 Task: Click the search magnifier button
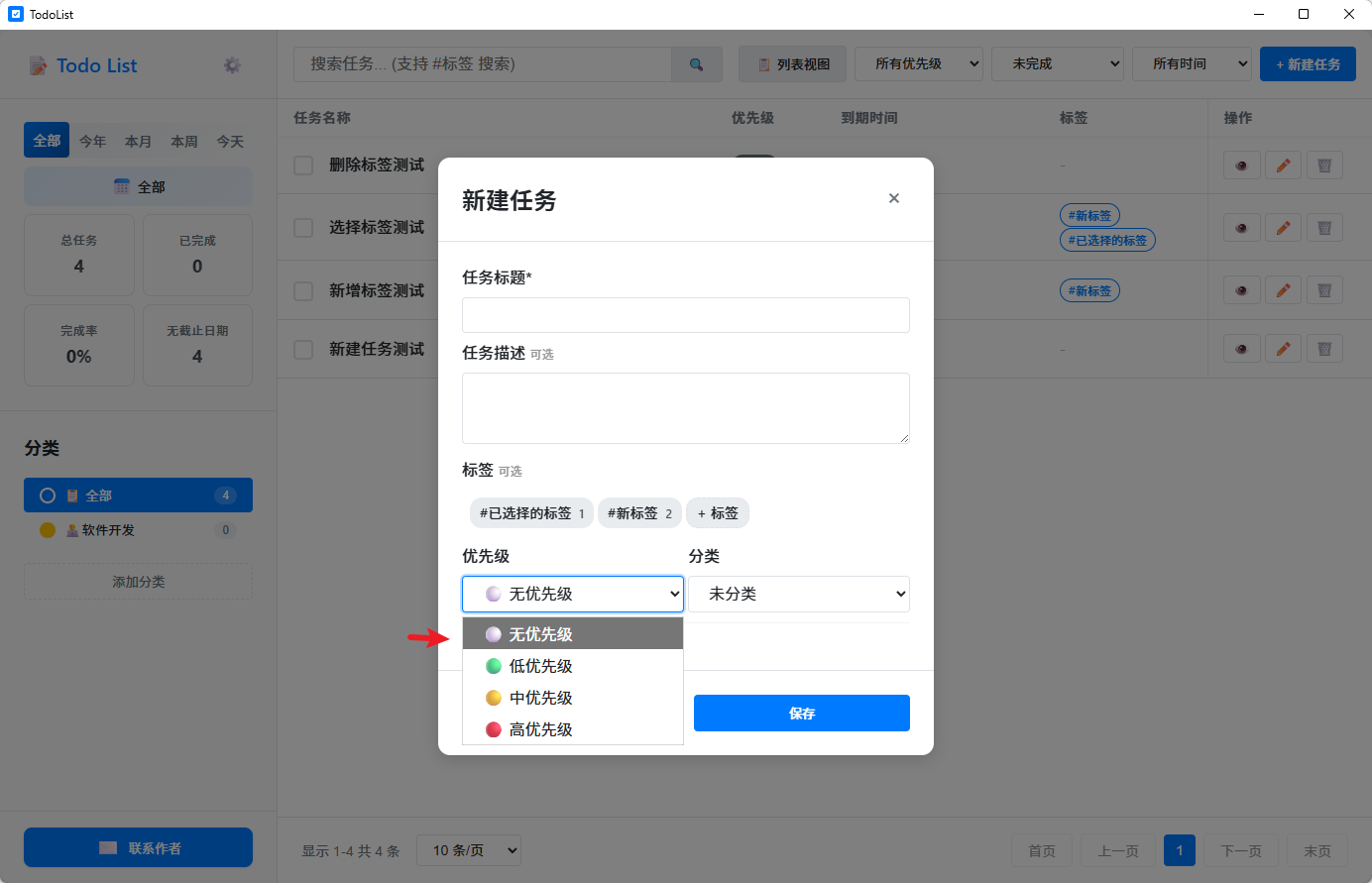pos(696,64)
